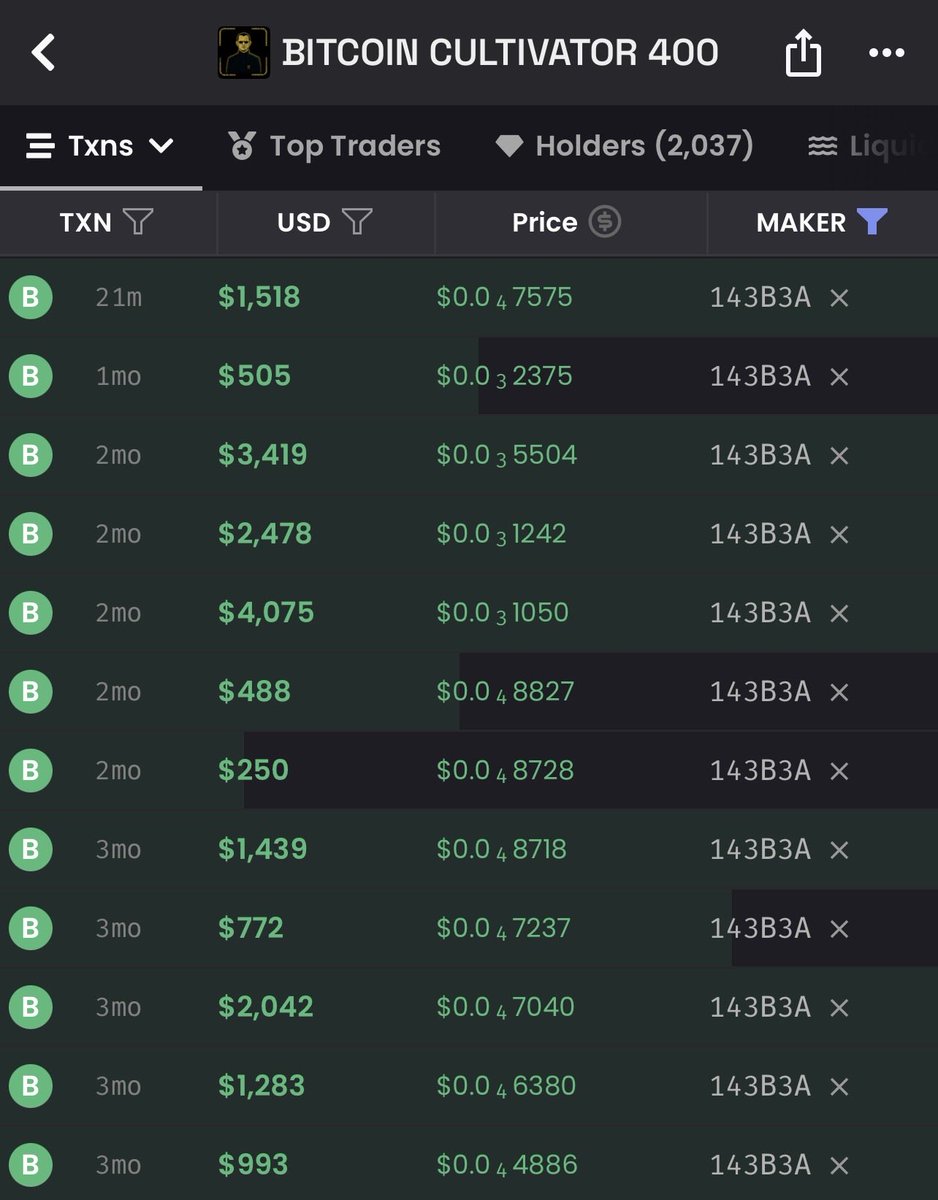This screenshot has width=938, height=1200.
Task: Select the $505 USD amount
Action: [254, 377]
